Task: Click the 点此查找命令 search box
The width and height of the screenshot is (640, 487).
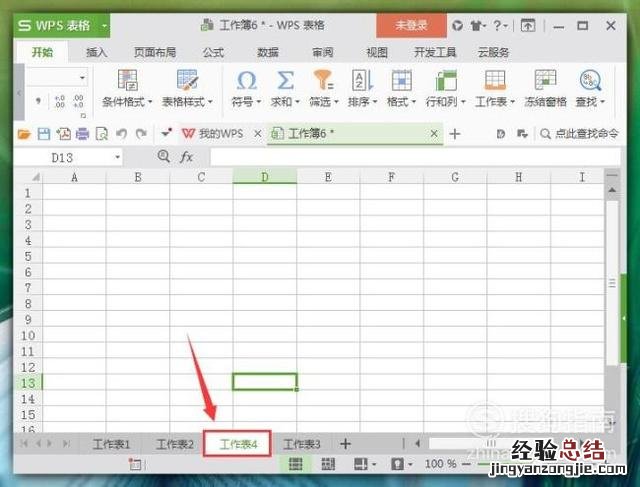Action: coord(578,134)
